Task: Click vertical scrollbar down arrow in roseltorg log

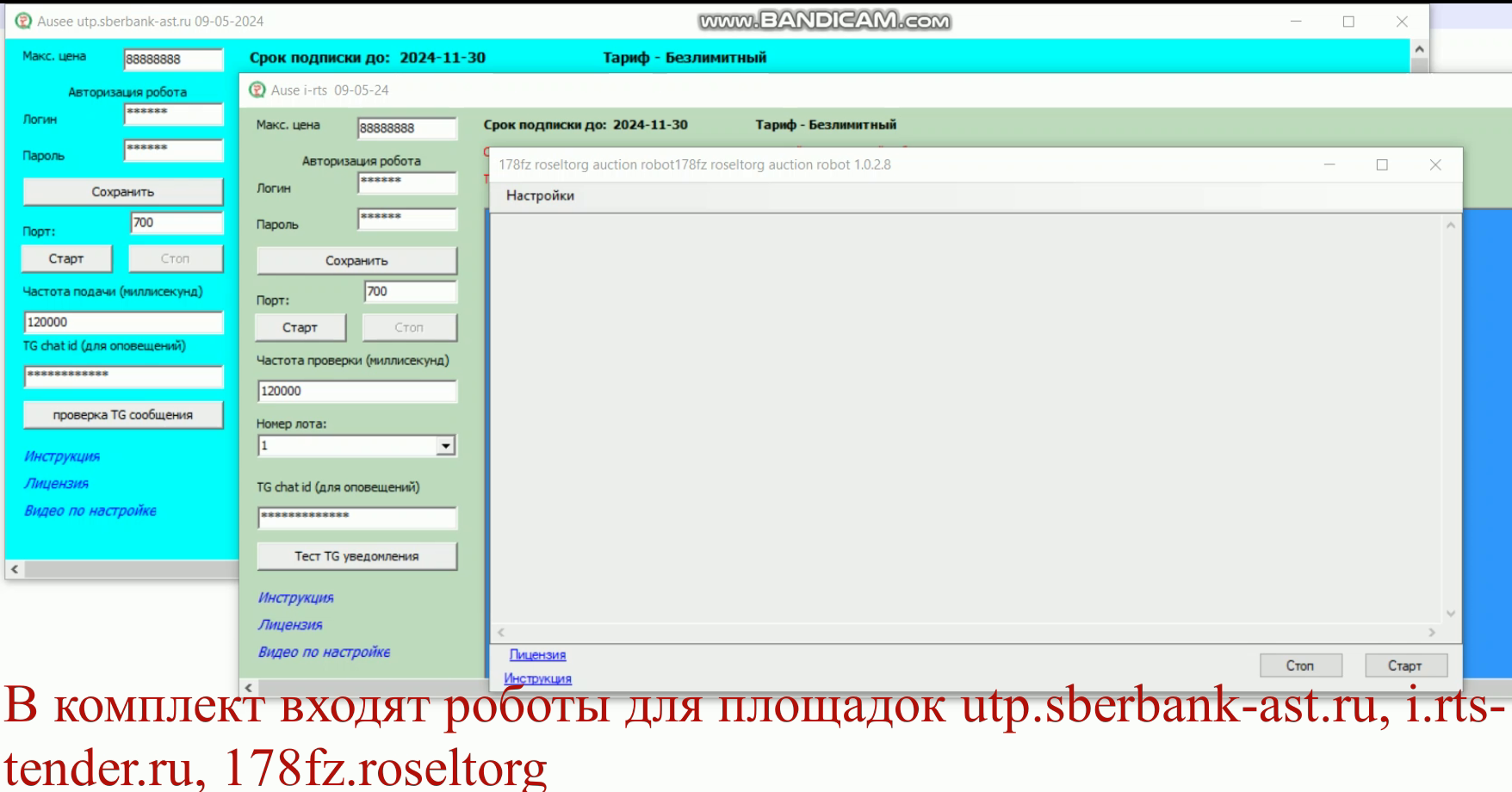Action: (x=1451, y=614)
